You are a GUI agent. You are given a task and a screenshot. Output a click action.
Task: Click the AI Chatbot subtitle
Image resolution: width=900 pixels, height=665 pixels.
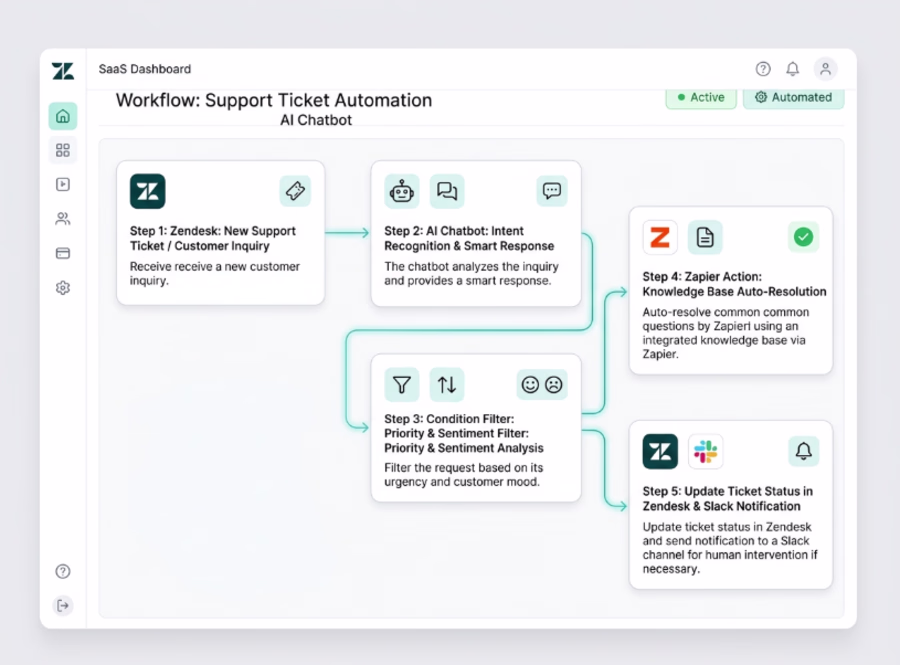click(x=316, y=120)
